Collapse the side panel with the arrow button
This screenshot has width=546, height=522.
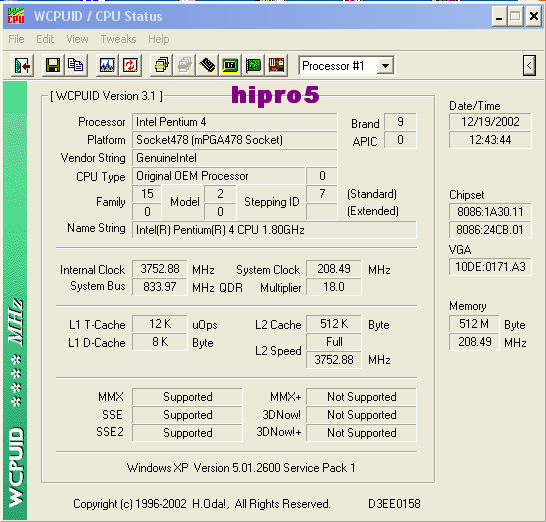point(529,65)
